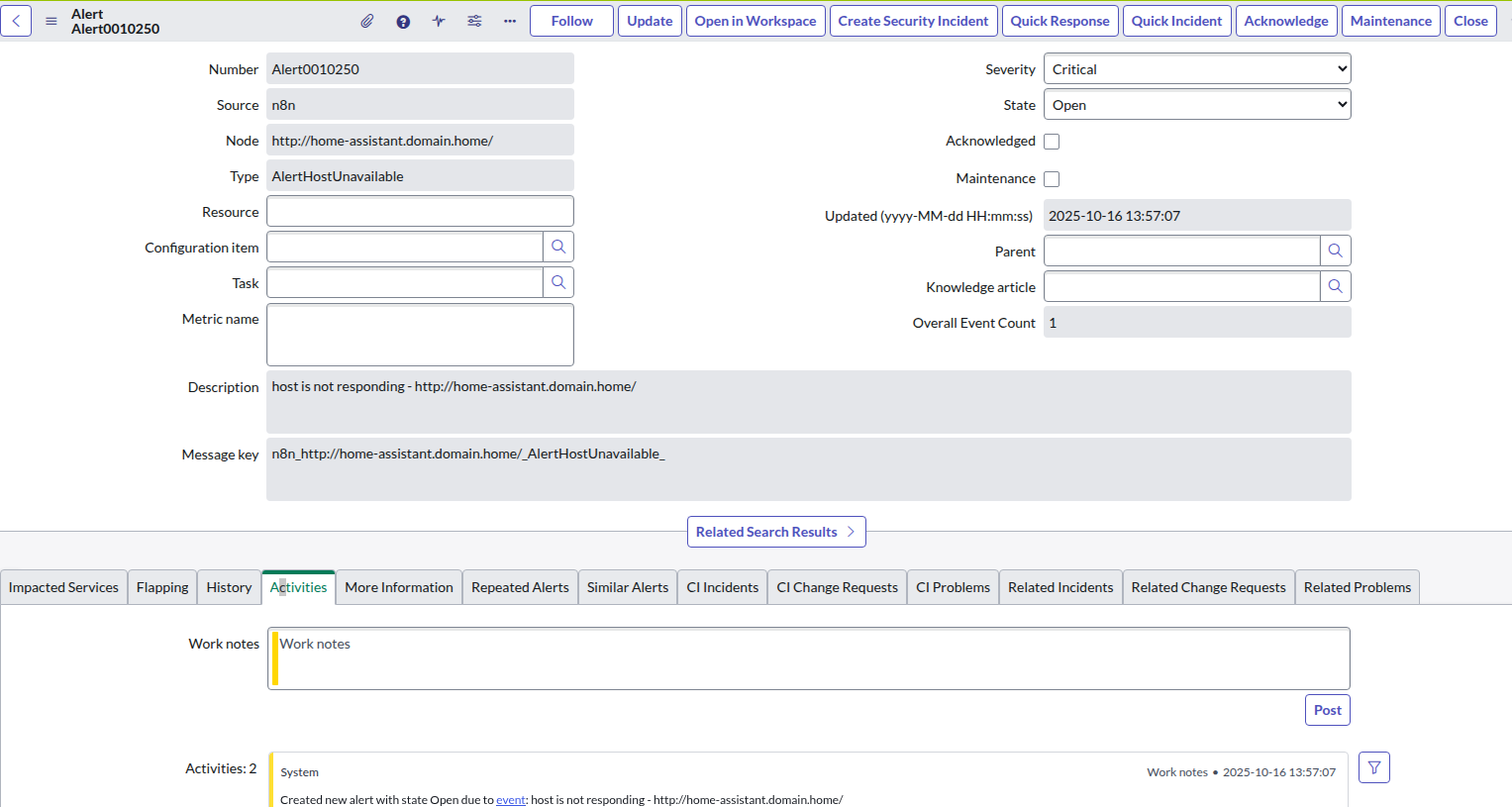The width and height of the screenshot is (1512, 807).
Task: Switch to the Flapping tab
Action: (x=162, y=587)
